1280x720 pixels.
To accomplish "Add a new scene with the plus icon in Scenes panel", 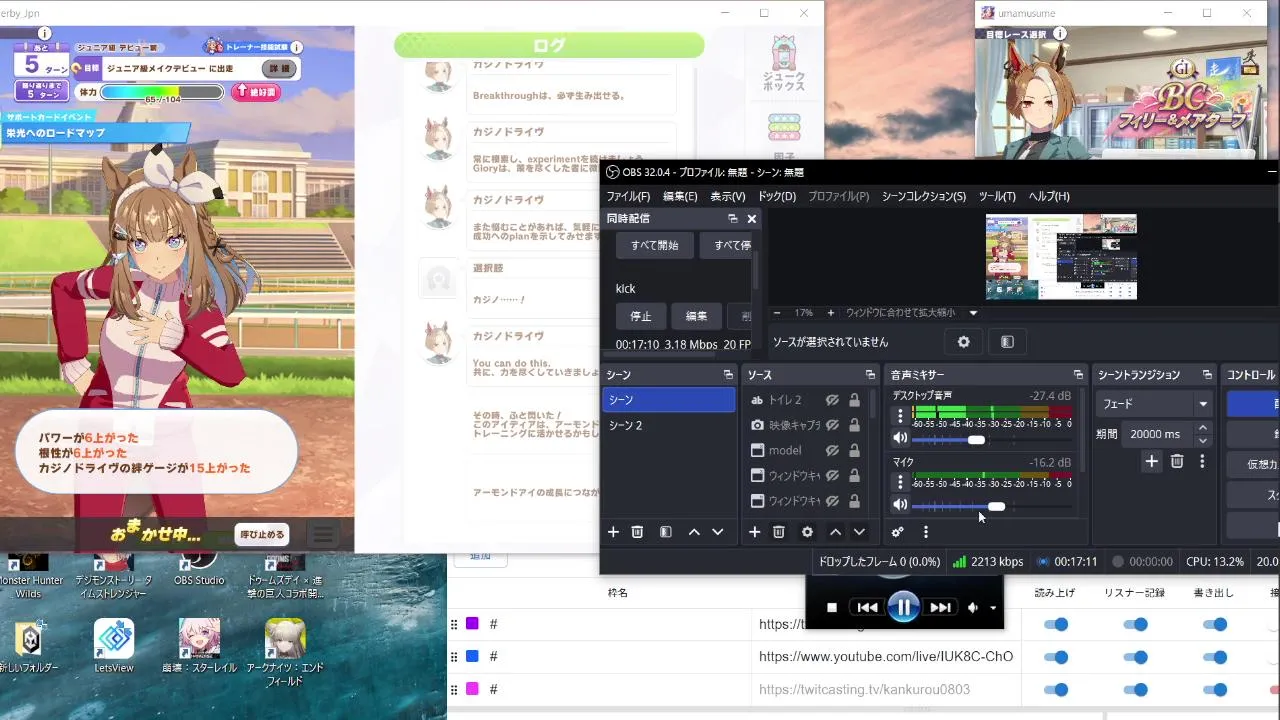I will pos(613,532).
